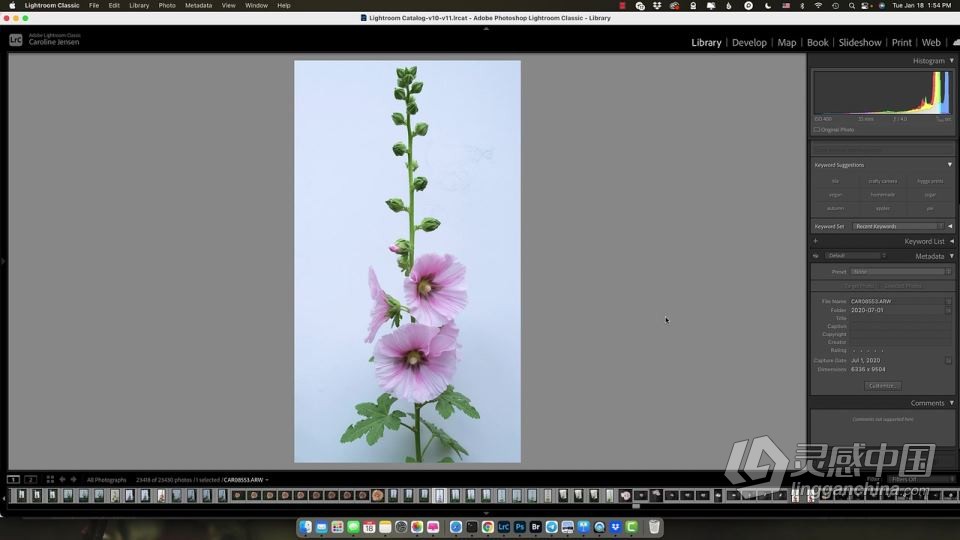The height and width of the screenshot is (540, 960).
Task: Collapse the Keyword Suggestions section
Action: (950, 165)
